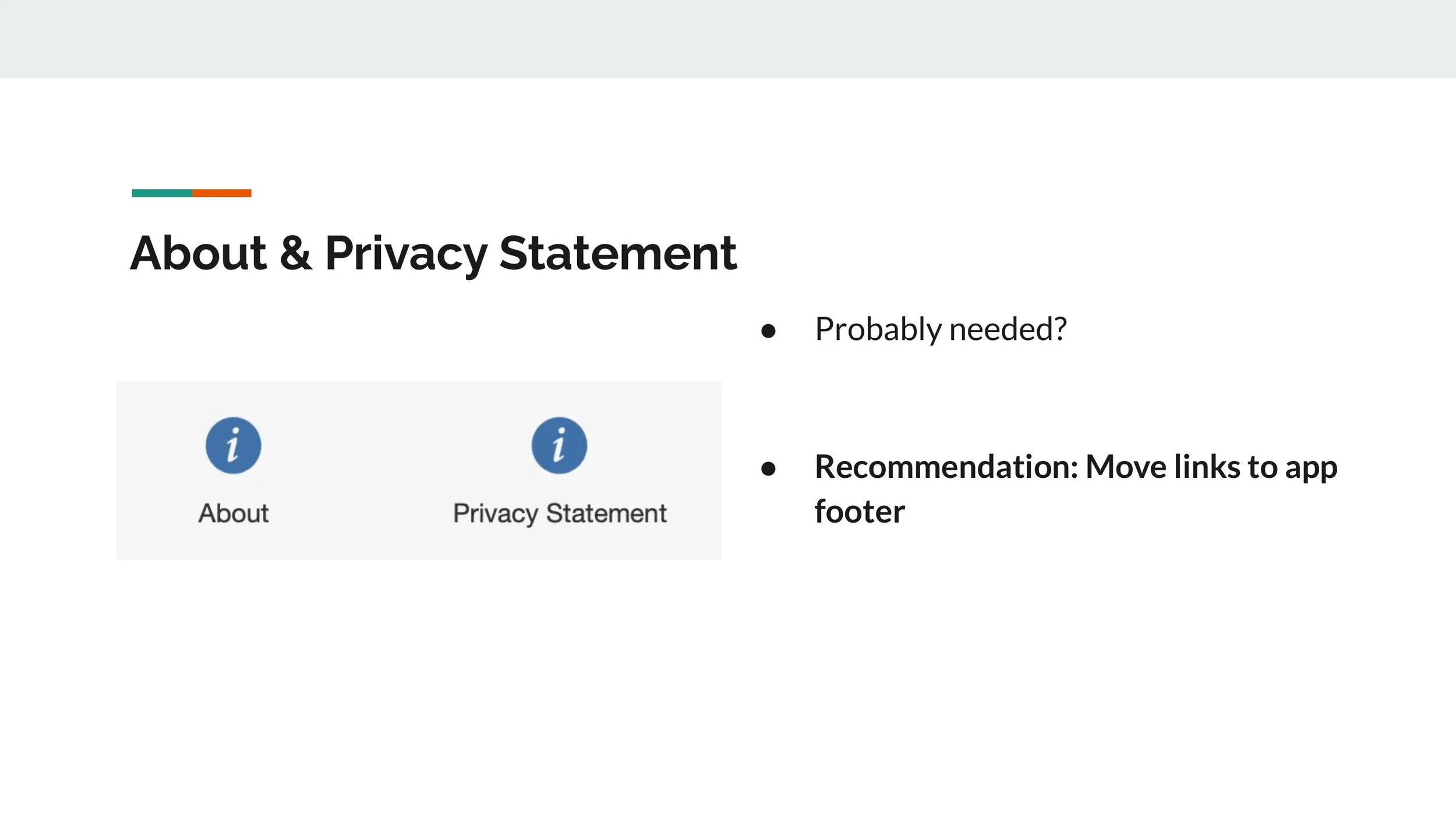1456x819 pixels.
Task: Select the teal accent bar segment
Action: click(162, 193)
